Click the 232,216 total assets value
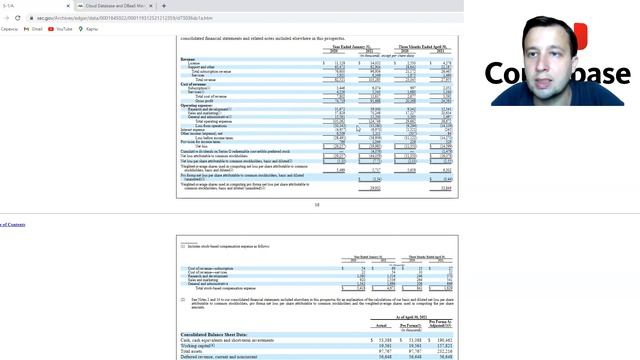Viewport: 640px width, 360px height. click(444, 351)
